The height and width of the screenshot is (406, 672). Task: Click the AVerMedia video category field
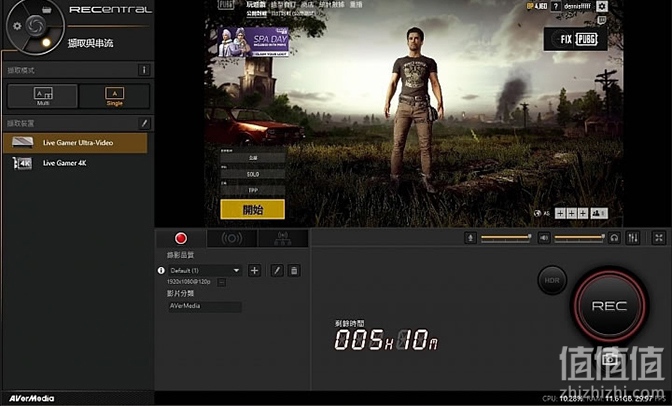[205, 306]
